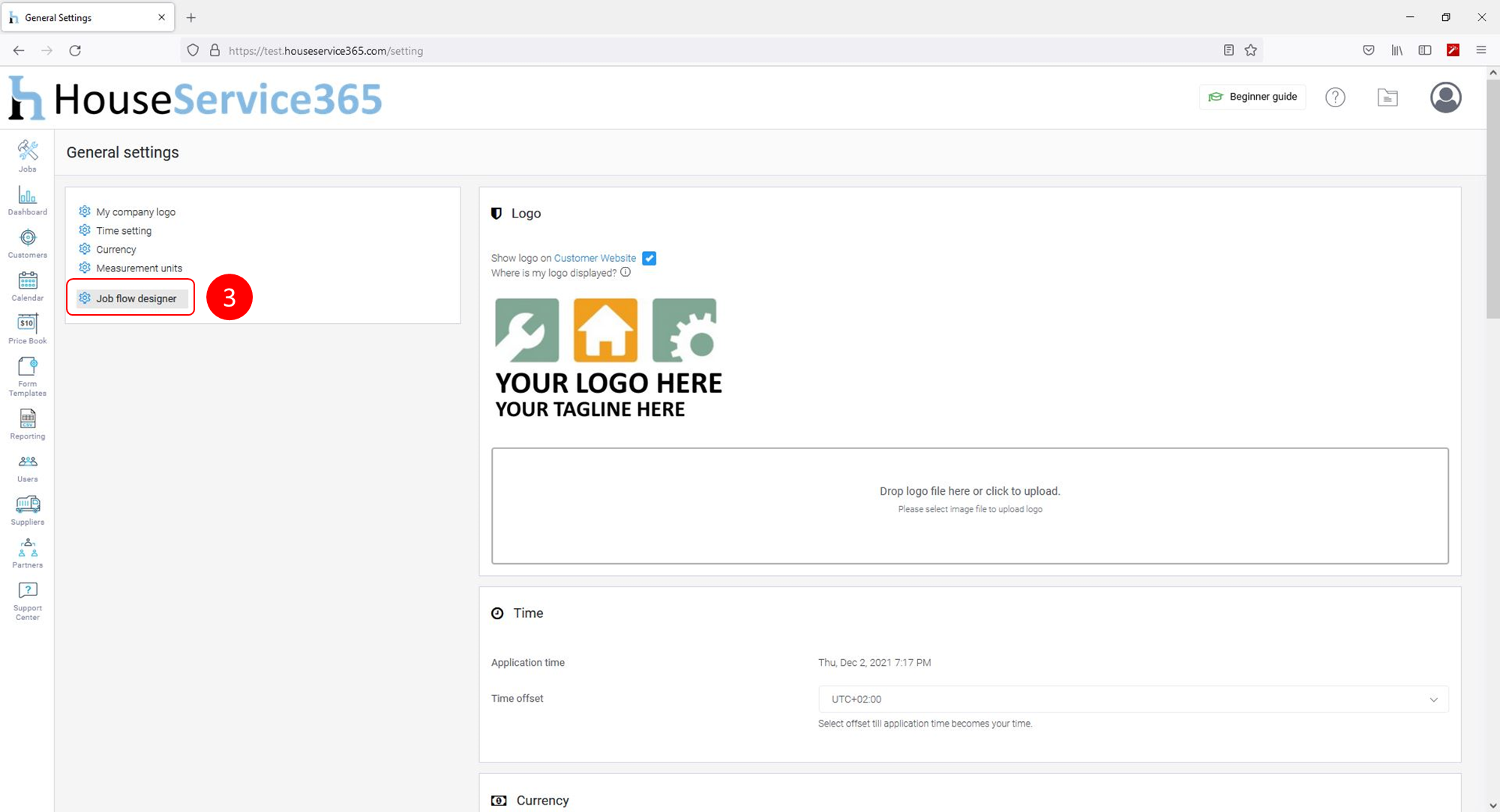Open browser library icon
1500x812 pixels.
pyautogui.click(x=1396, y=50)
